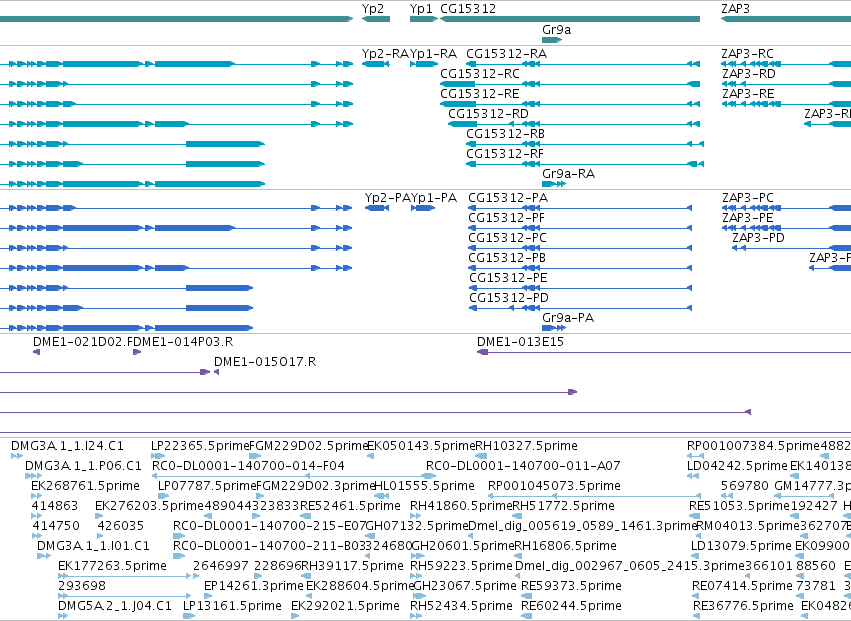Select protein ZAP3-PD
Image resolution: width=851 pixels, height=621 pixels.
click(x=758, y=238)
